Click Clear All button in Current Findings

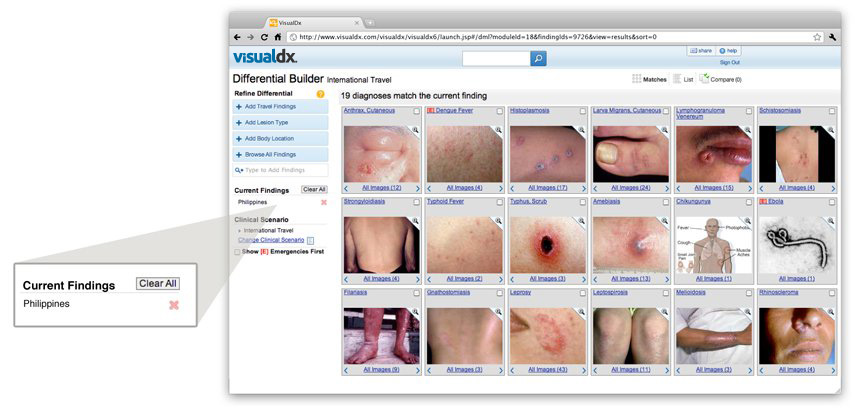[314, 189]
